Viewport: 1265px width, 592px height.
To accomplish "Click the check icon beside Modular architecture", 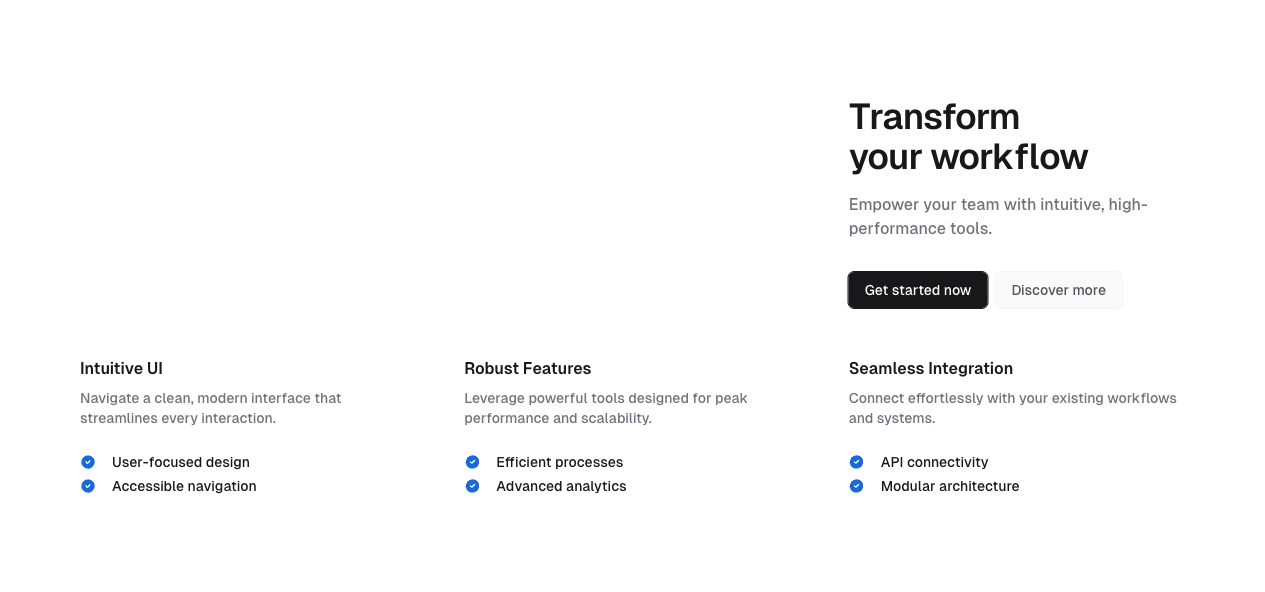I will click(x=857, y=486).
